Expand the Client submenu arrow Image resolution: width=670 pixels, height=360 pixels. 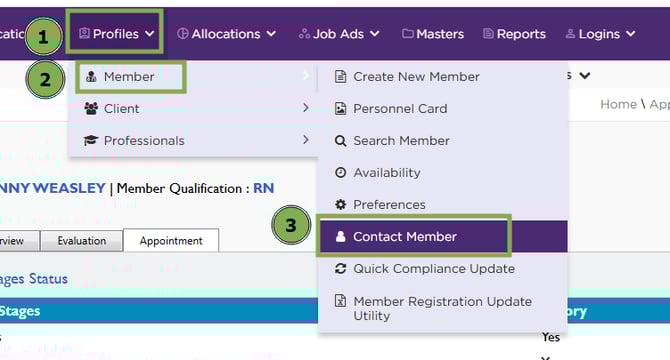coord(306,108)
